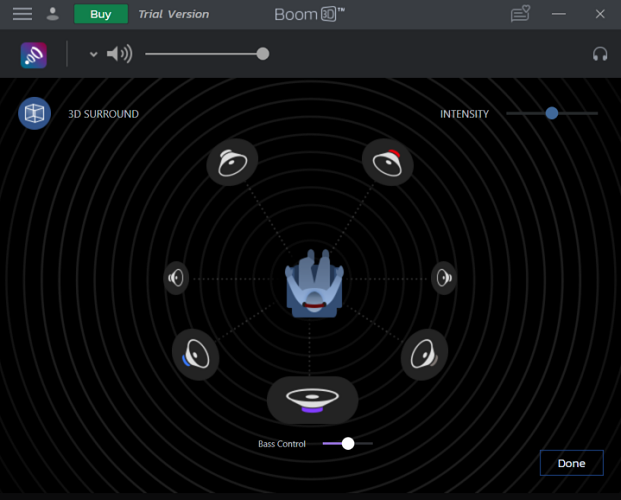Open the hamburger menu
621x500 pixels.
pyautogui.click(x=22, y=14)
